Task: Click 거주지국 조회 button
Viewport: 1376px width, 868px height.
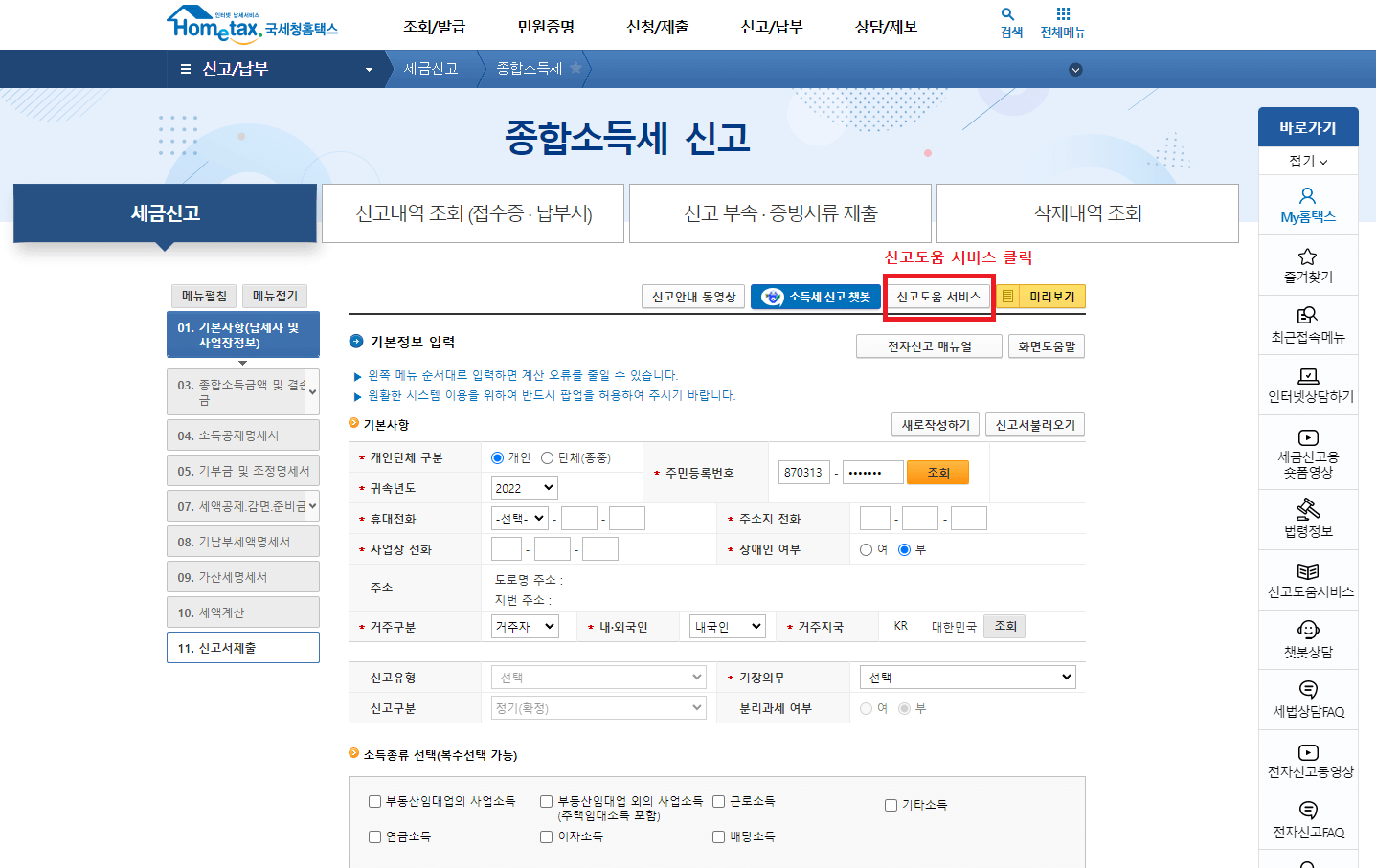Action: 1005,626
